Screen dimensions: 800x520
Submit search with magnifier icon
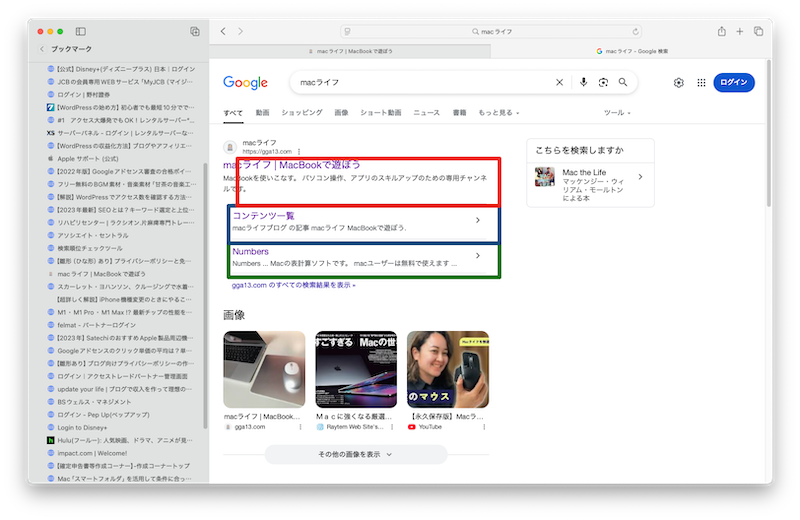pos(623,82)
